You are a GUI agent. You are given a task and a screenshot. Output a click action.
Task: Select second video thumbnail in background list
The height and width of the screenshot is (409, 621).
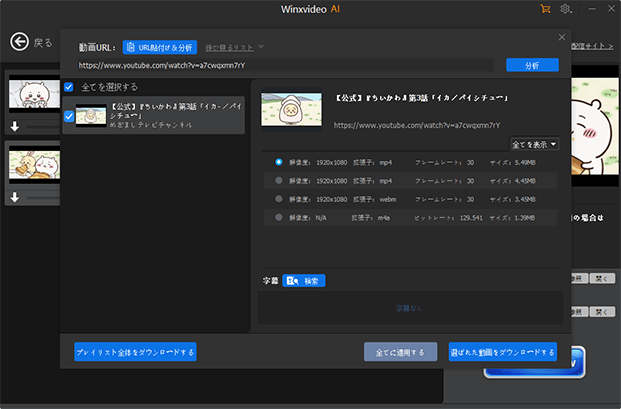[34, 164]
